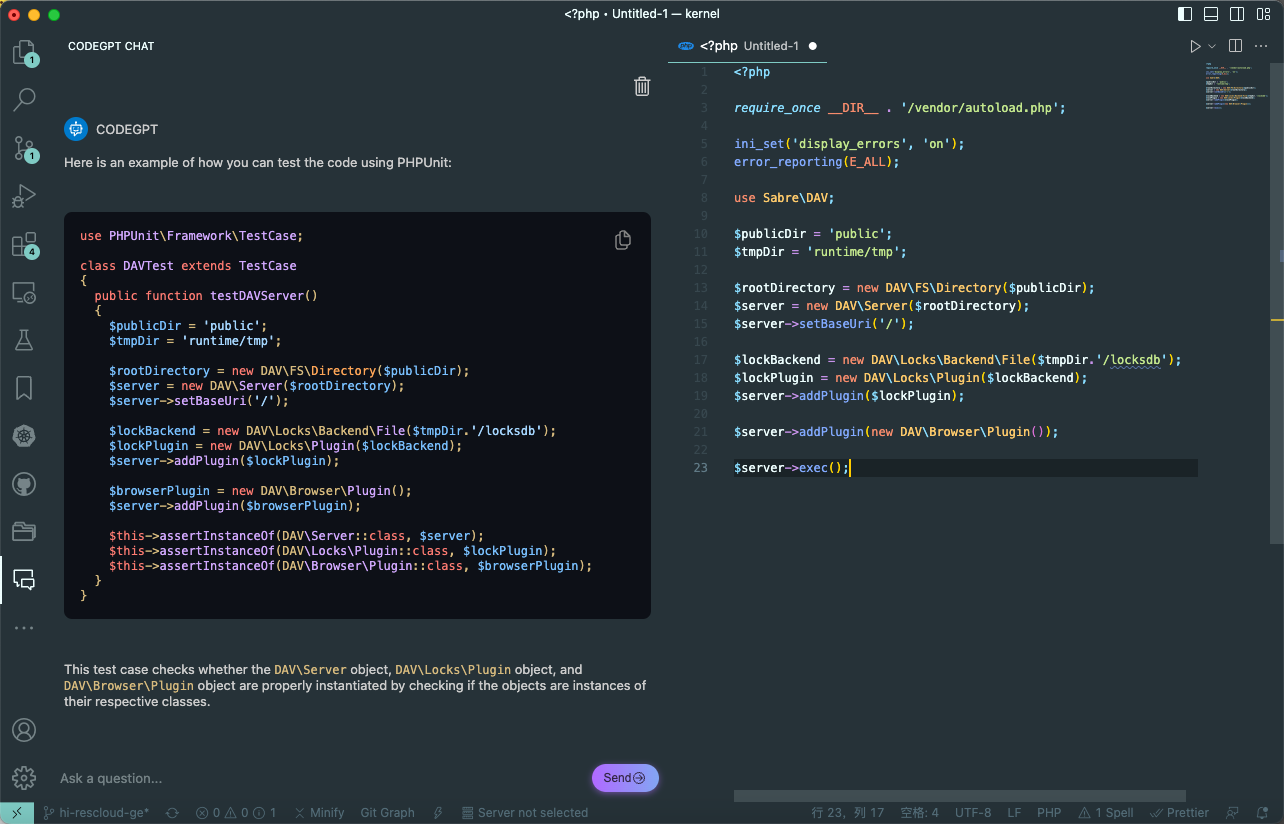This screenshot has height=824, width=1284.
Task: Expand additional views ellipsis in activity bar
Action: (x=24, y=628)
